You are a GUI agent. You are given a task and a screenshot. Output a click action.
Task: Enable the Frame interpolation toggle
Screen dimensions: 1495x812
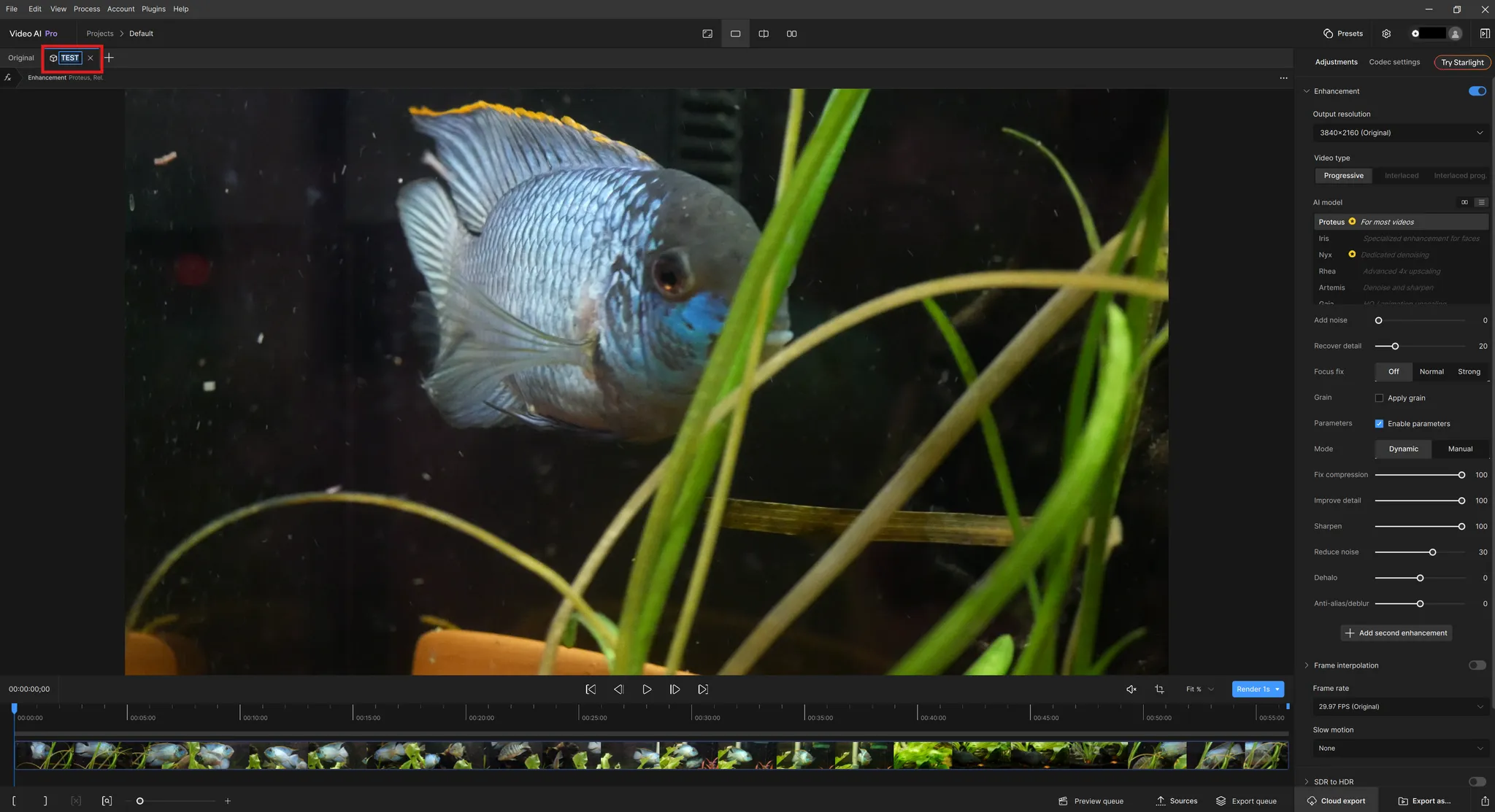coord(1477,665)
